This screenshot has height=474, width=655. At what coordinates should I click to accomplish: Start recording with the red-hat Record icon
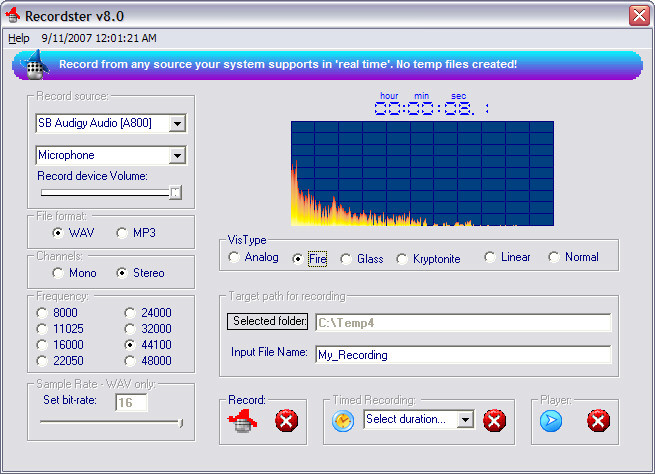pyautogui.click(x=242, y=421)
